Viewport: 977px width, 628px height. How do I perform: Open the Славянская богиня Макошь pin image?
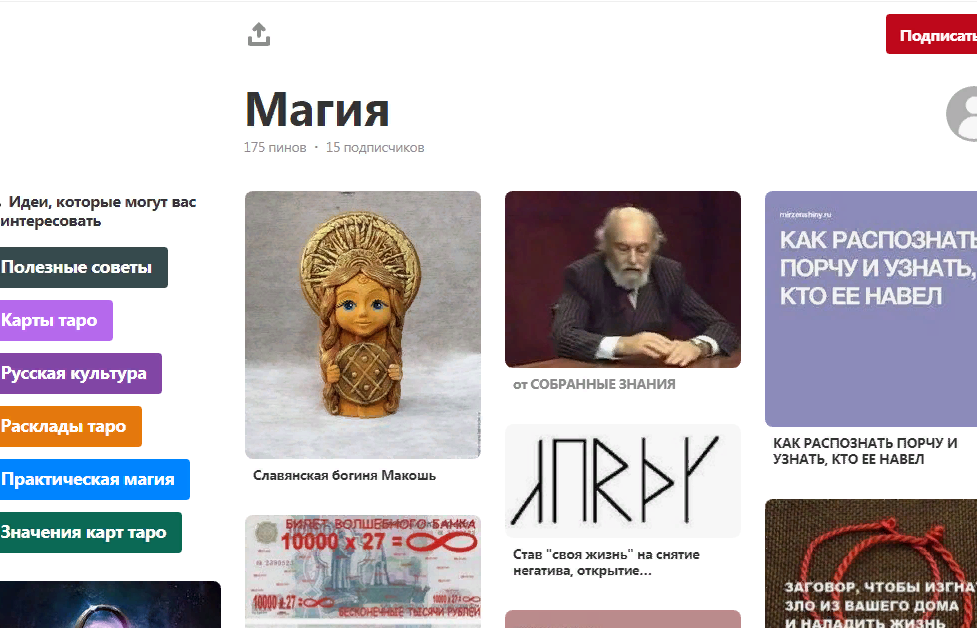click(363, 325)
